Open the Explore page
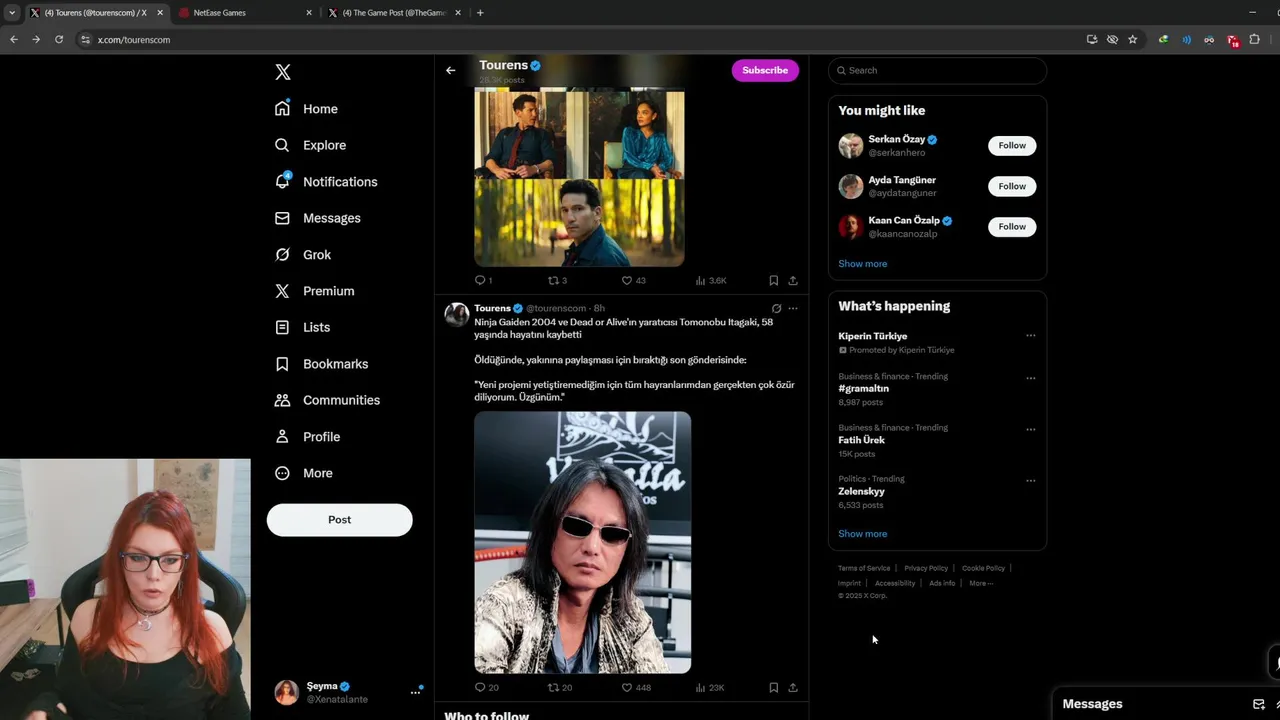The image size is (1280, 720). click(x=311, y=145)
